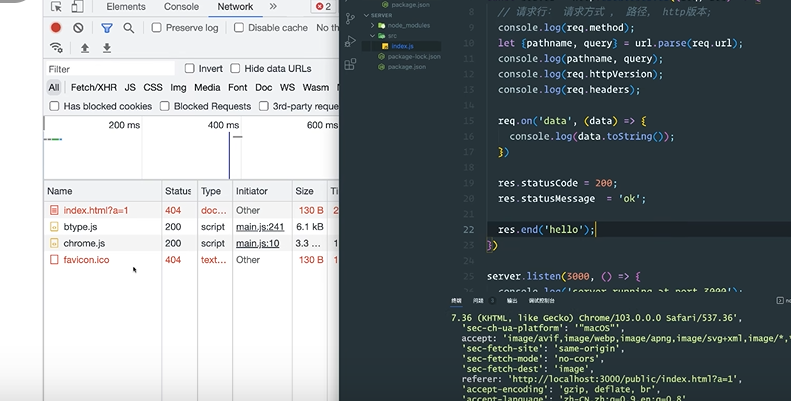Filter requests by Fetch/XHR

point(94,87)
